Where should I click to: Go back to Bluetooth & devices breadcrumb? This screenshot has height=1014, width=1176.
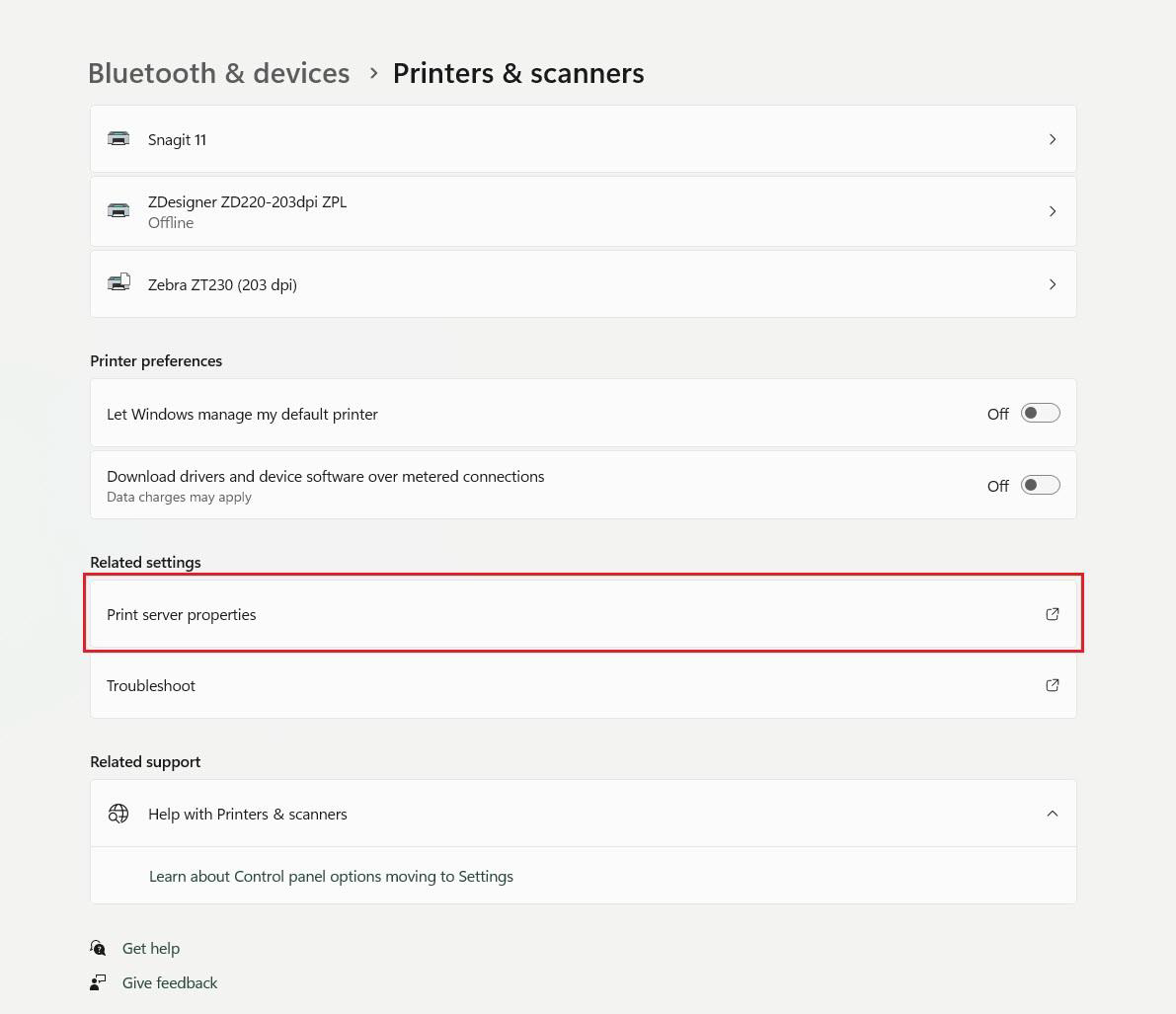coord(218,73)
